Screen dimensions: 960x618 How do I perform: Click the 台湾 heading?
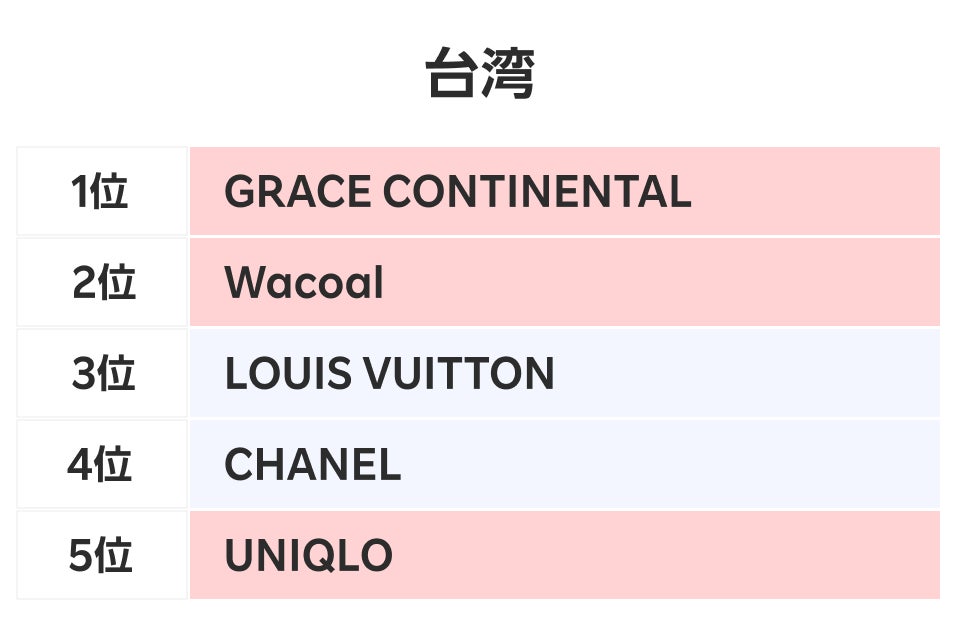pyautogui.click(x=480, y=75)
